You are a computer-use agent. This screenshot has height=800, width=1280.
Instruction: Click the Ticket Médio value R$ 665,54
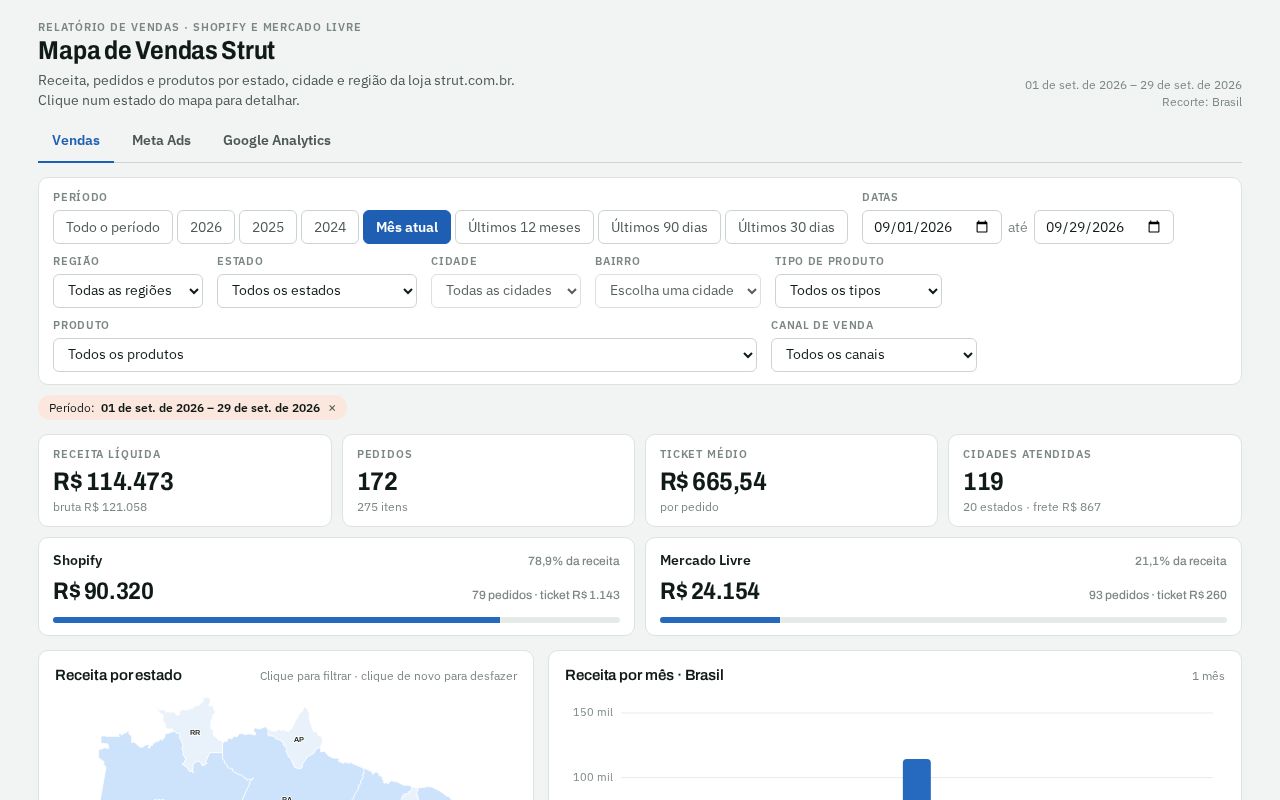[713, 482]
